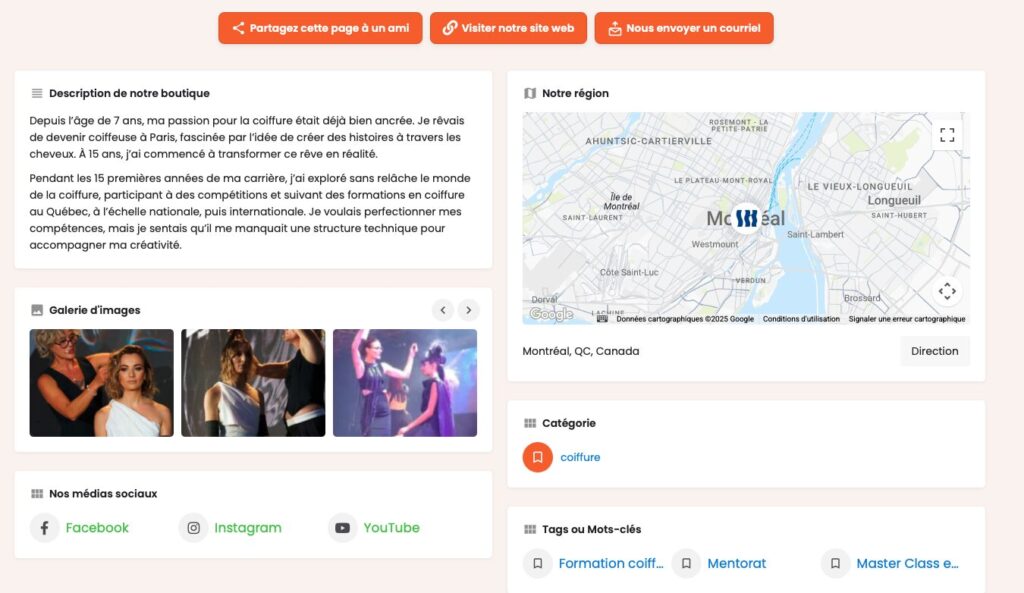
Task: Open Conditions d'utilisation link on map
Action: coord(801,319)
